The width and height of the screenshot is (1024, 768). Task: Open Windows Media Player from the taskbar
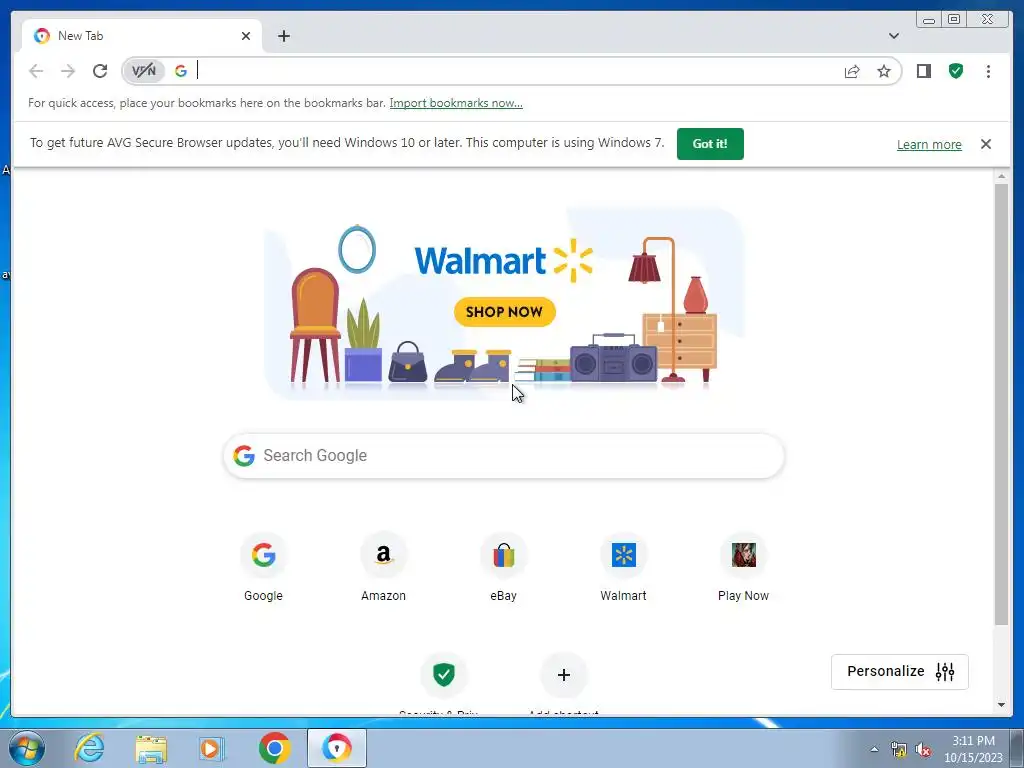[211, 748]
